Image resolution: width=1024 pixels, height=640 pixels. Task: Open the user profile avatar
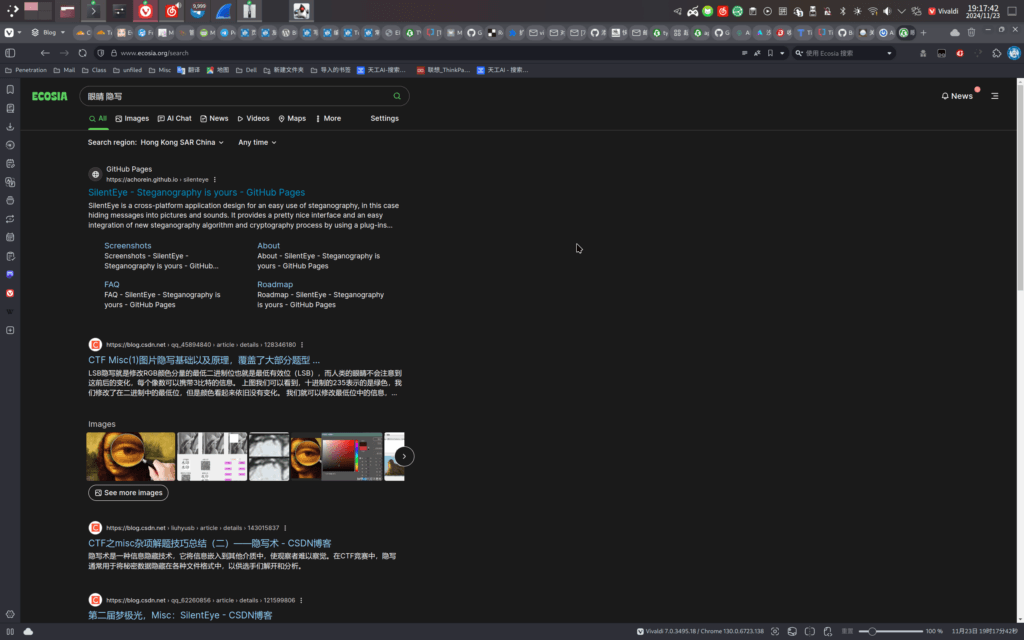(1014, 53)
